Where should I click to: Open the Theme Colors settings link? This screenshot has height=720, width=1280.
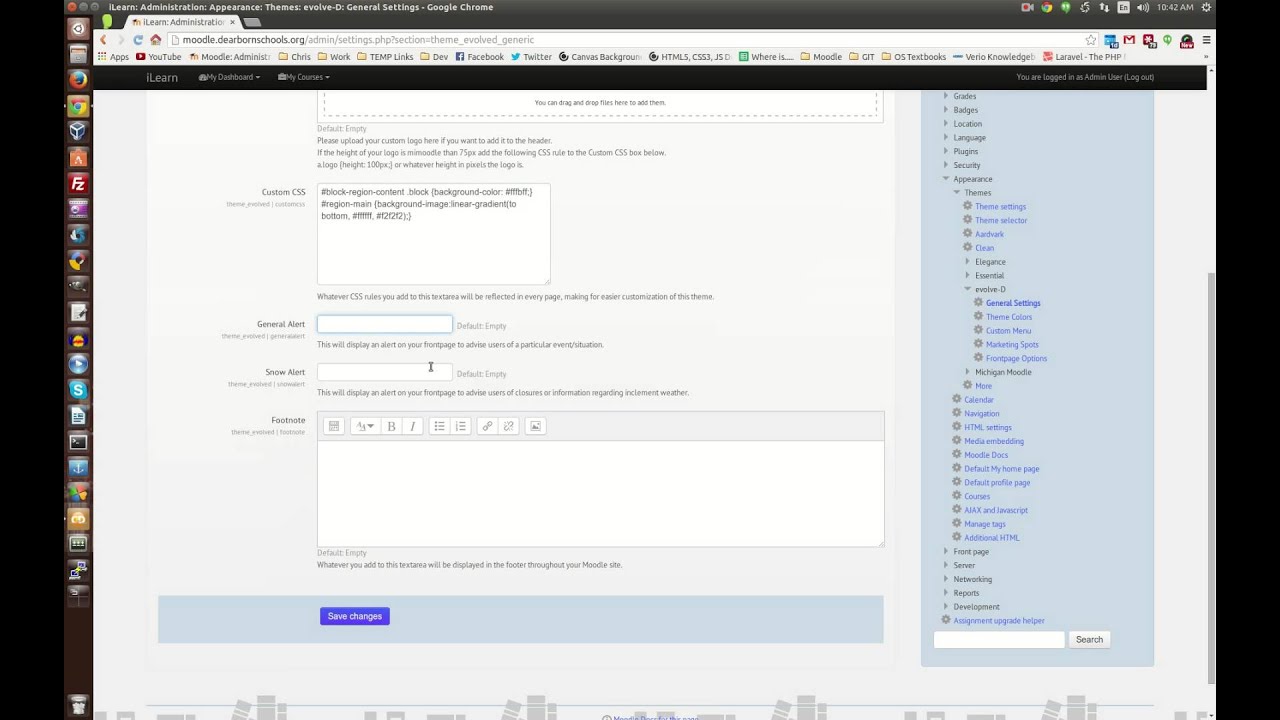1009,317
